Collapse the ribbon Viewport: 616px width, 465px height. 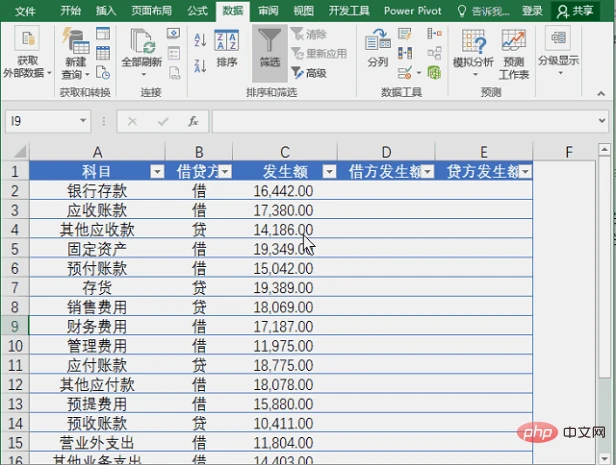pyautogui.click(x=601, y=93)
